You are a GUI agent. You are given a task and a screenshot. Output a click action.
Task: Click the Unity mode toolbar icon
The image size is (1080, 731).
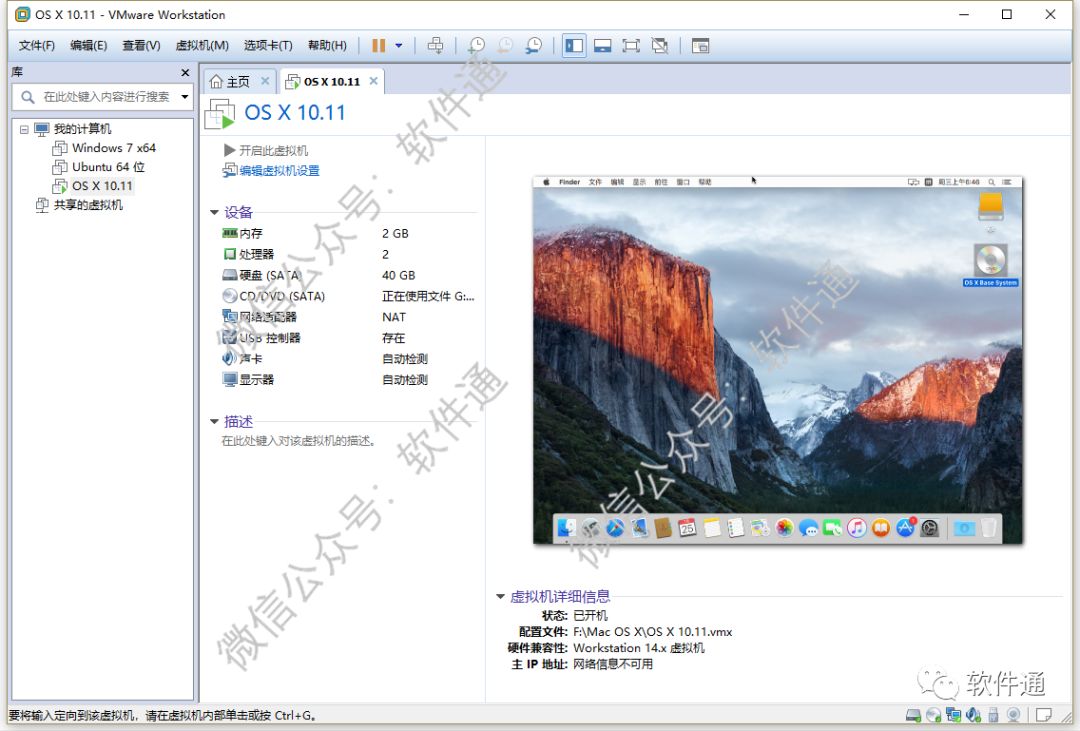660,45
